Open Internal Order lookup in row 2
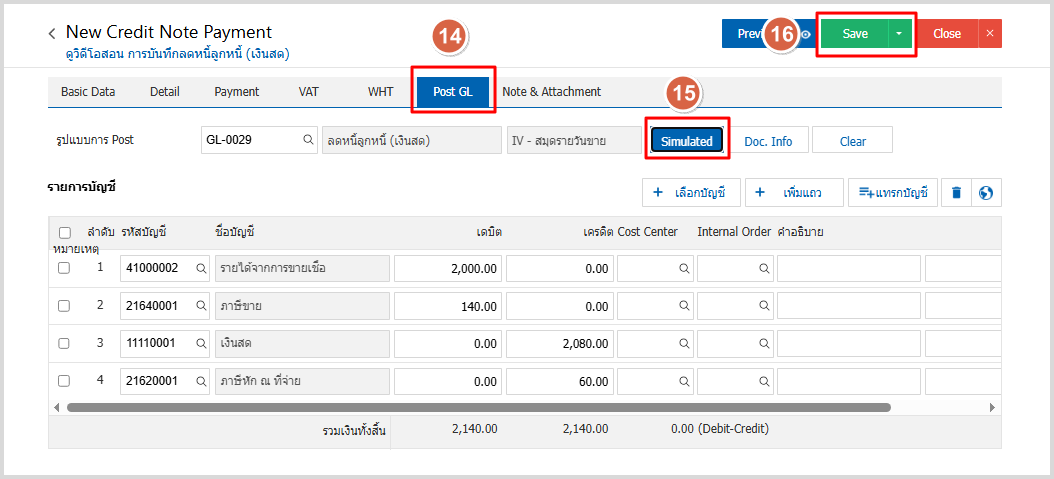The image size is (1054, 479). [x=764, y=306]
